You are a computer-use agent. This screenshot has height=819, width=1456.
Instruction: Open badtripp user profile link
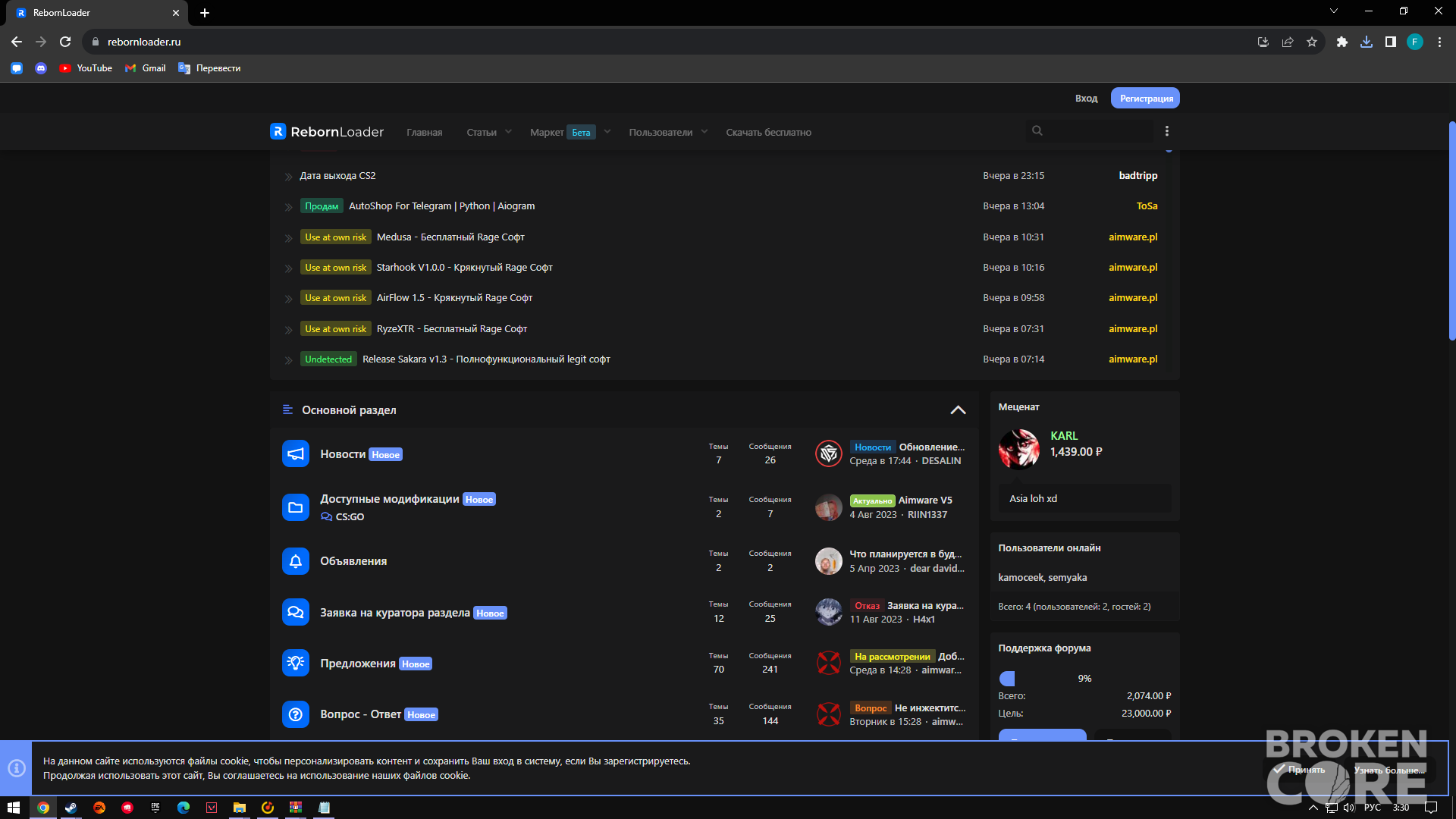pos(1137,175)
